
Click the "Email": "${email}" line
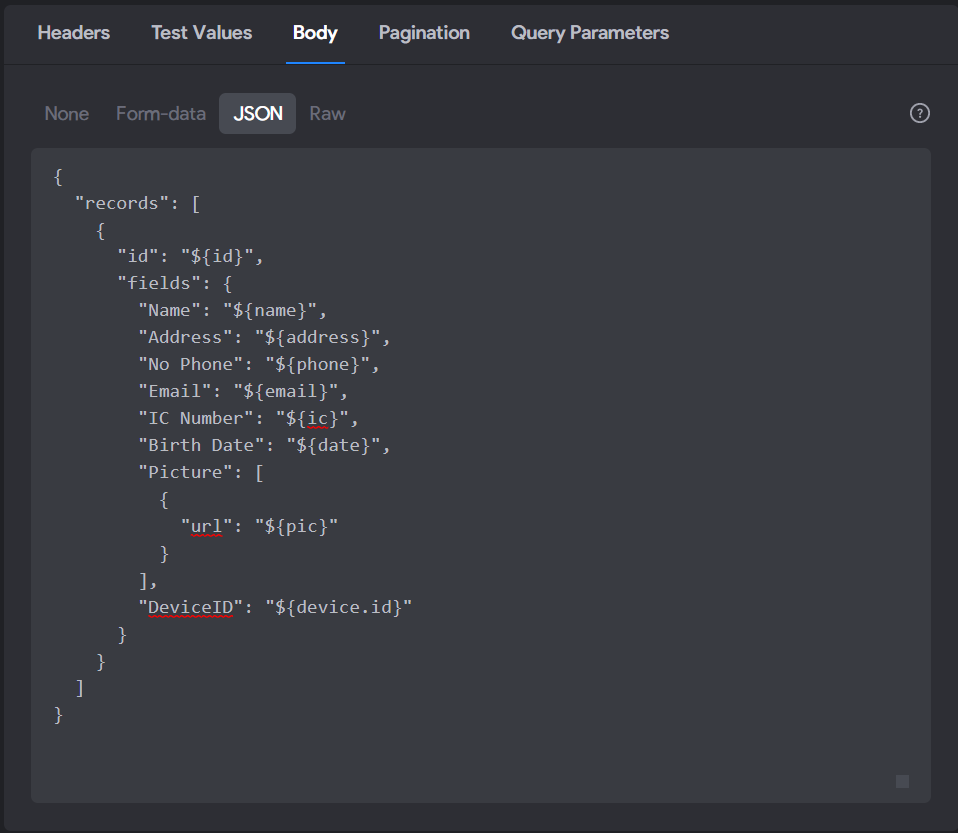243,391
